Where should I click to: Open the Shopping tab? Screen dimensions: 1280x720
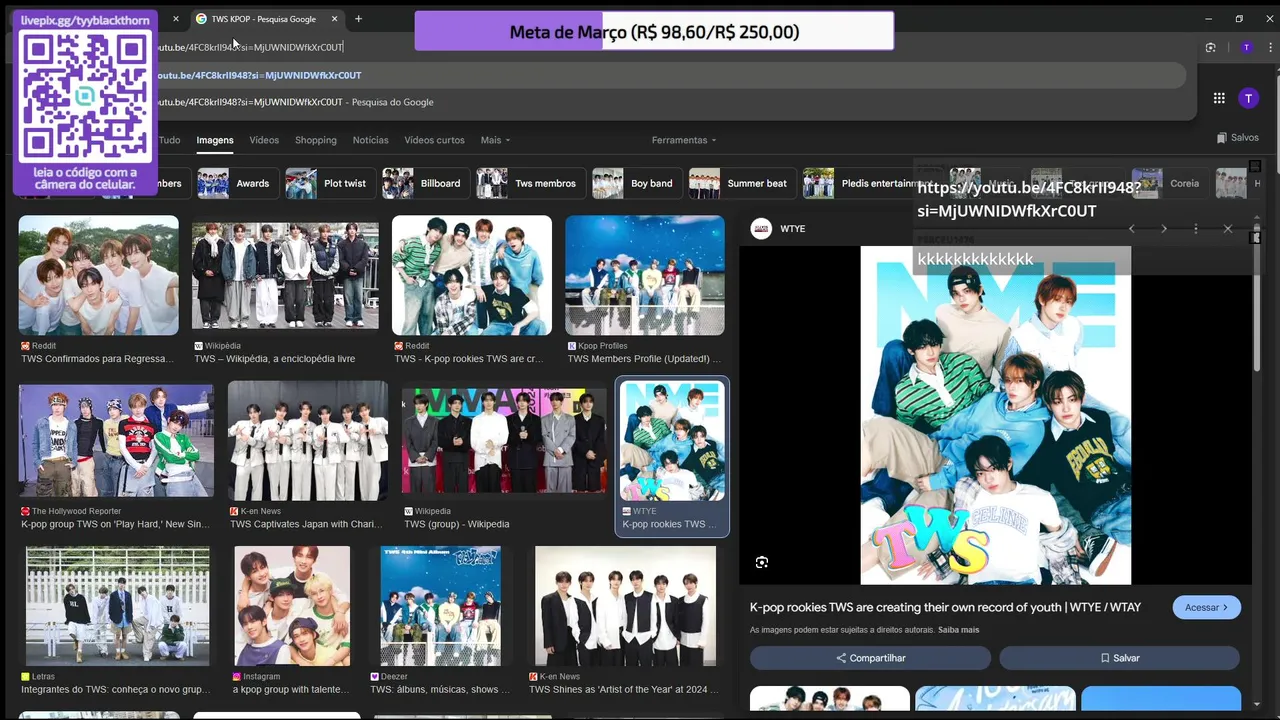tap(316, 140)
